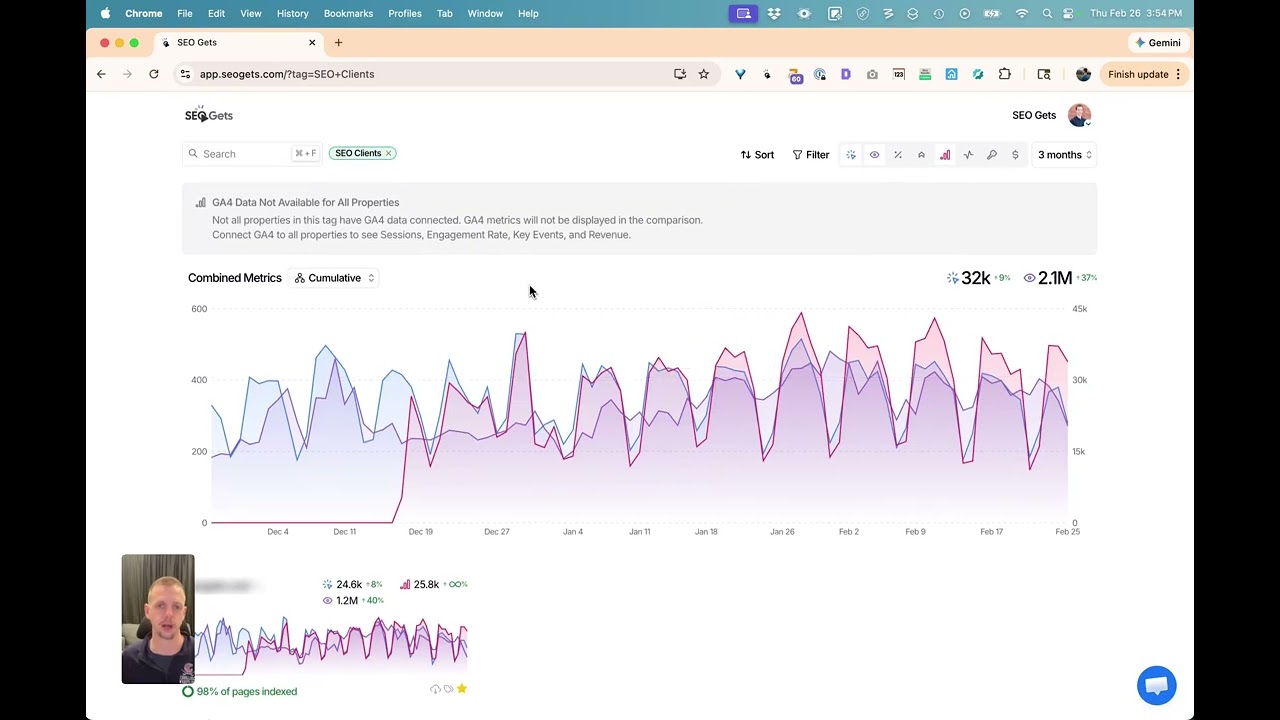Bookmark this page with star icon
Screen dimensions: 1280x720
704,74
